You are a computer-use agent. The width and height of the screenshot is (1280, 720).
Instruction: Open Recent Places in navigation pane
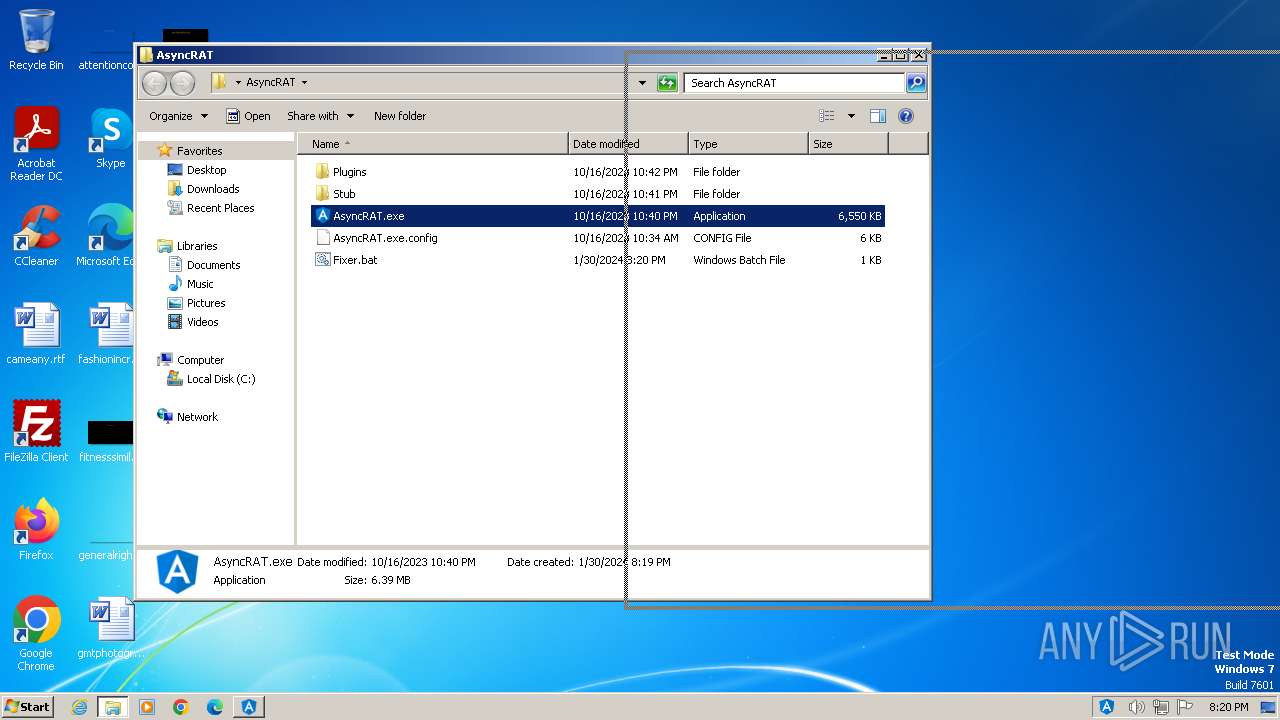point(220,208)
